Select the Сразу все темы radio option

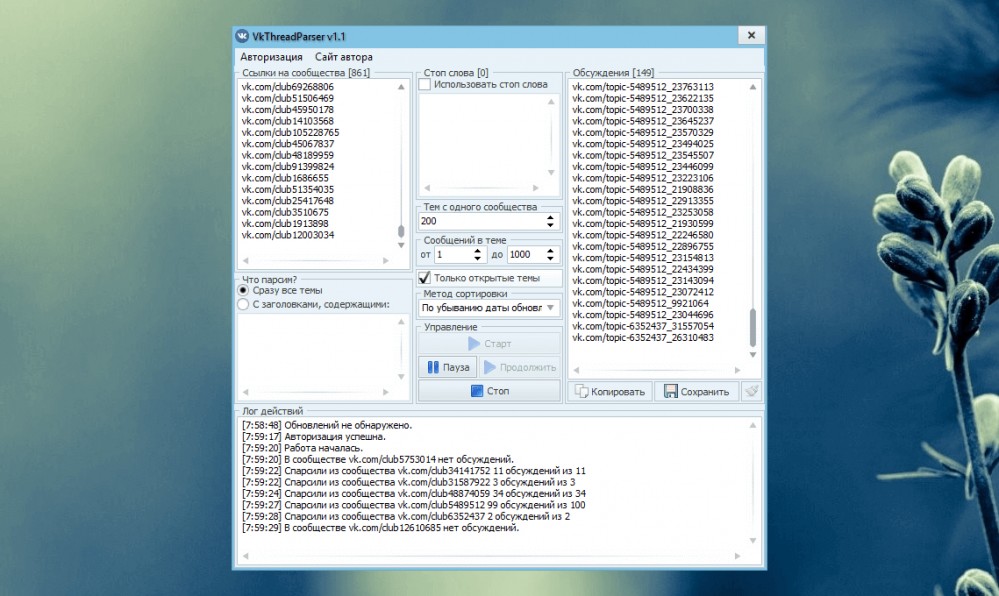(243, 290)
